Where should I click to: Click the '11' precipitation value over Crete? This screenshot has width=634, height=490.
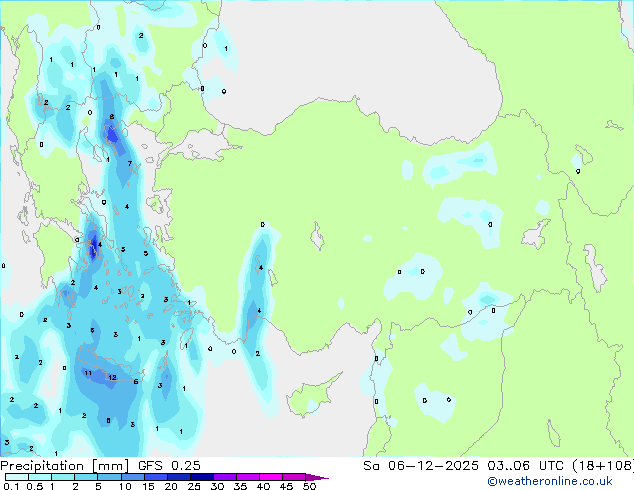click(88, 373)
